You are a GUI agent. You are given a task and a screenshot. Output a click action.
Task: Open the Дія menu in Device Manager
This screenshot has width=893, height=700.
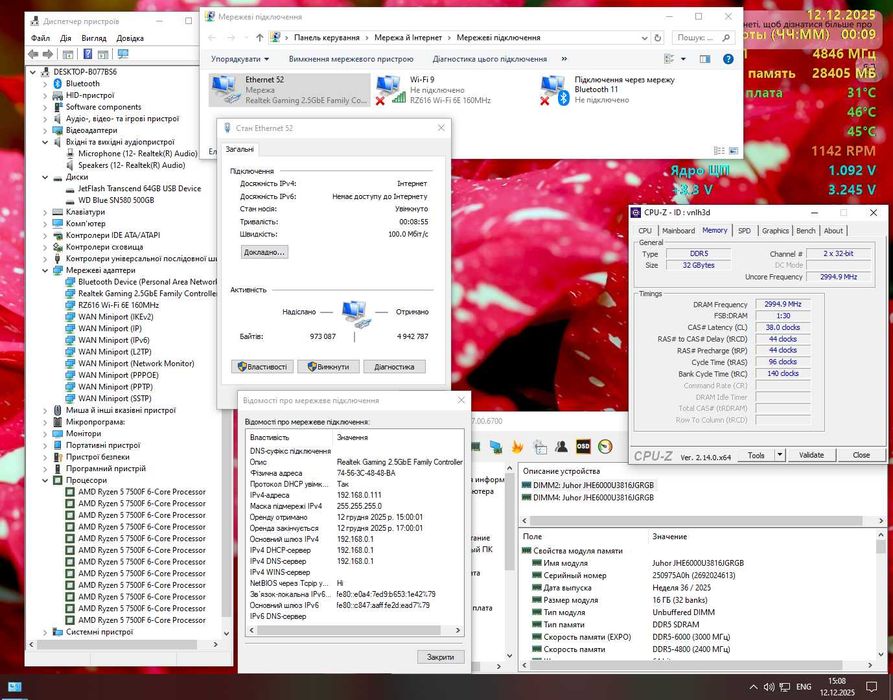(x=65, y=38)
